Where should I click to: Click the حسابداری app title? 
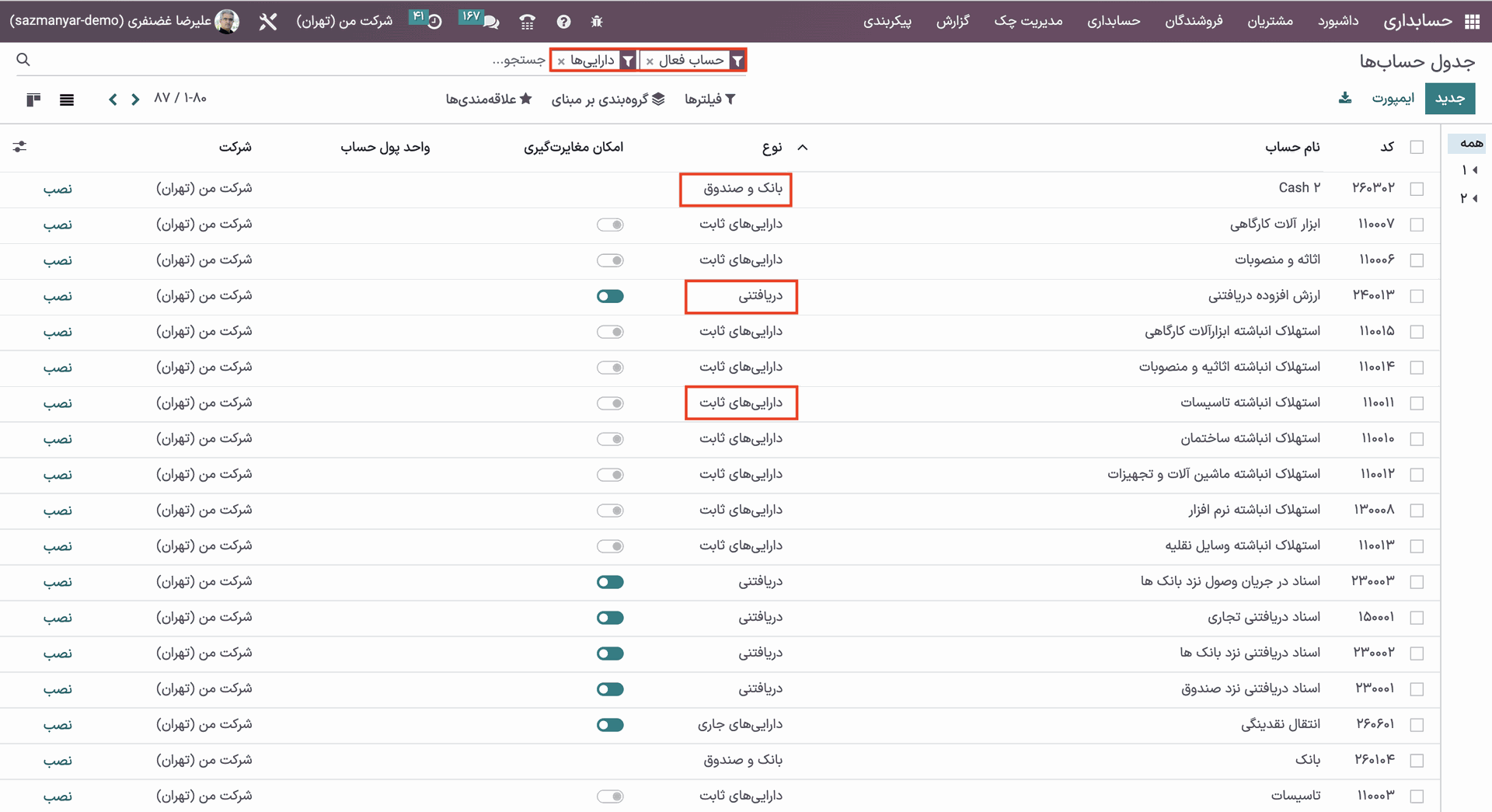[1418, 21]
